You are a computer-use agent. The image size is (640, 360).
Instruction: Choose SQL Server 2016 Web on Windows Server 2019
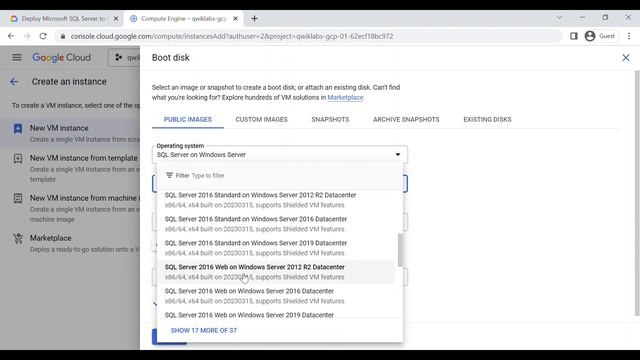(276, 314)
